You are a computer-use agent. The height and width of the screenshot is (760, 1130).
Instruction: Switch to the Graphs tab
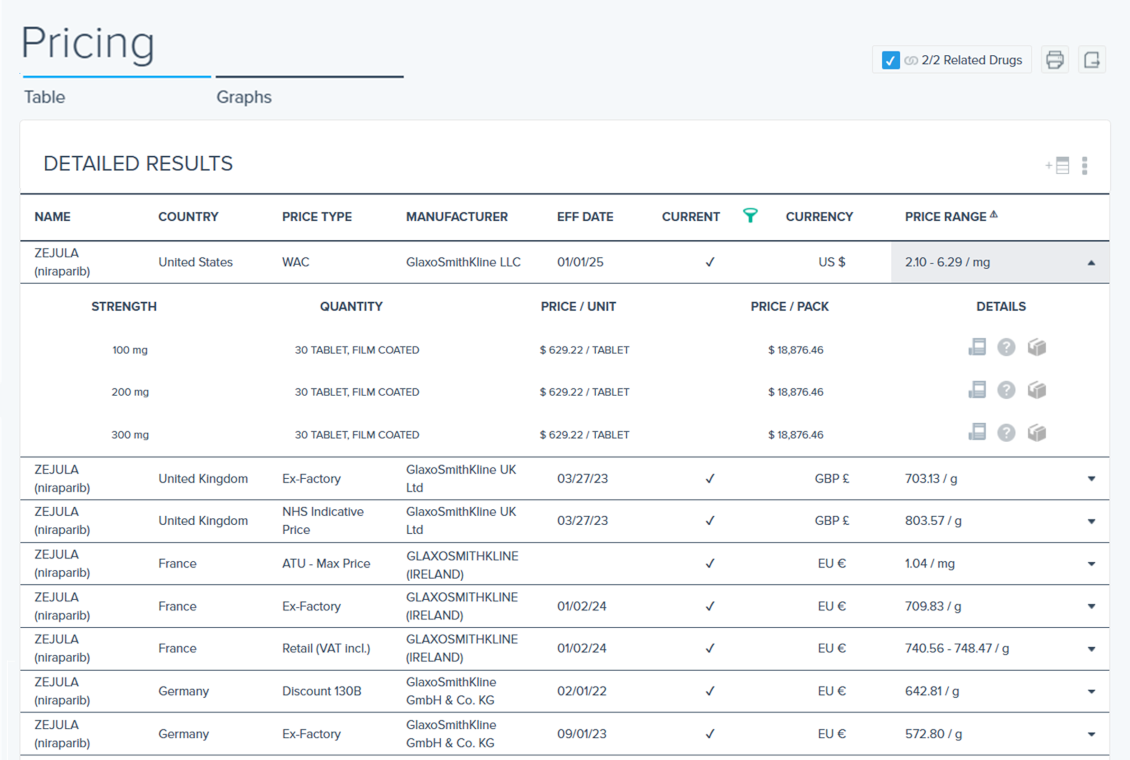(x=244, y=97)
